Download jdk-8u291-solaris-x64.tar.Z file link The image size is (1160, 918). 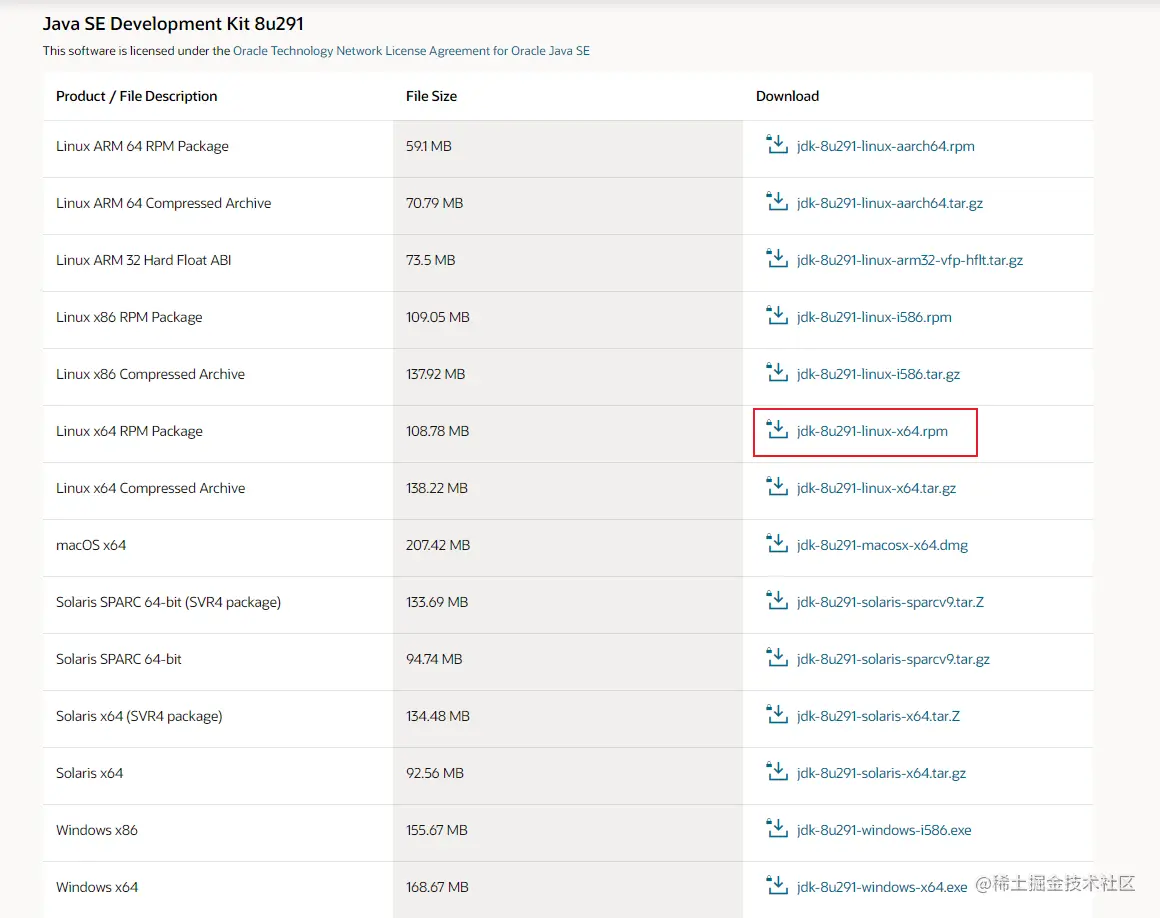878,716
